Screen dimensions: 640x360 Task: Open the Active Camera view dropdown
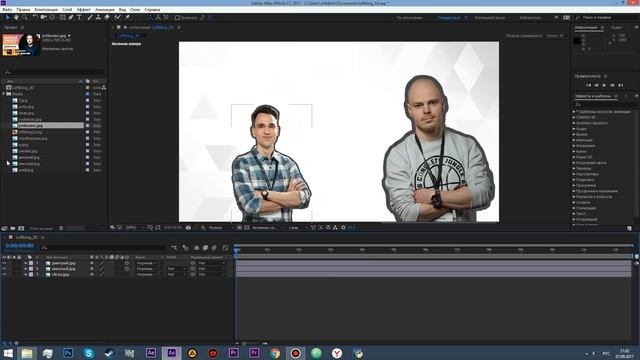268,228
